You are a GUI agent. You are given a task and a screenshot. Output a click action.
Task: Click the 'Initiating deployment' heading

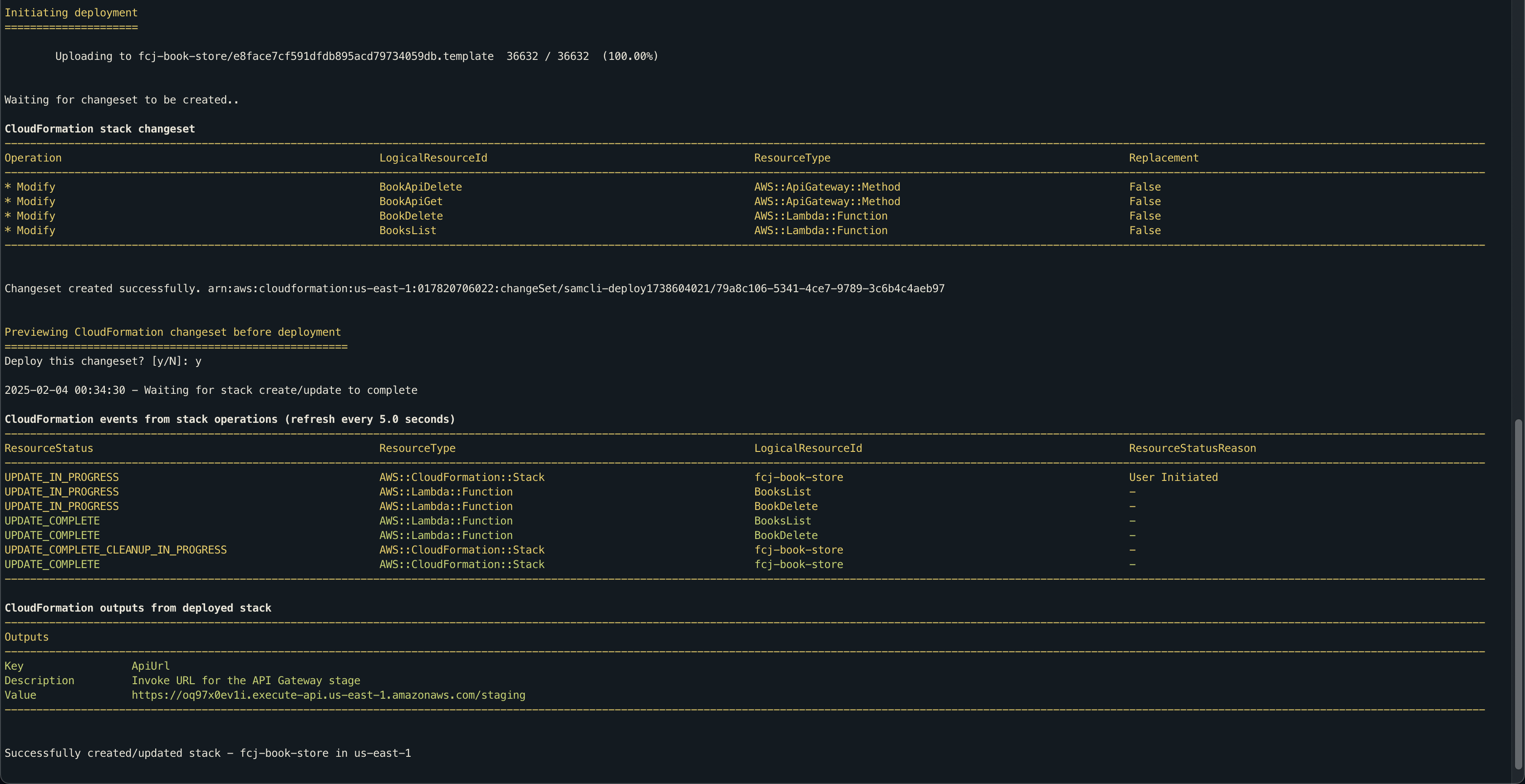71,12
